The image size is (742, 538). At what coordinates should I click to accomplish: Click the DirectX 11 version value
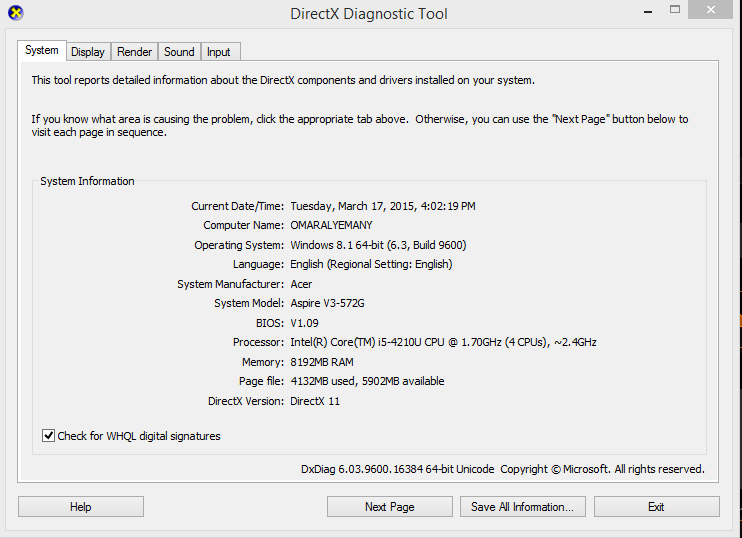(x=315, y=401)
